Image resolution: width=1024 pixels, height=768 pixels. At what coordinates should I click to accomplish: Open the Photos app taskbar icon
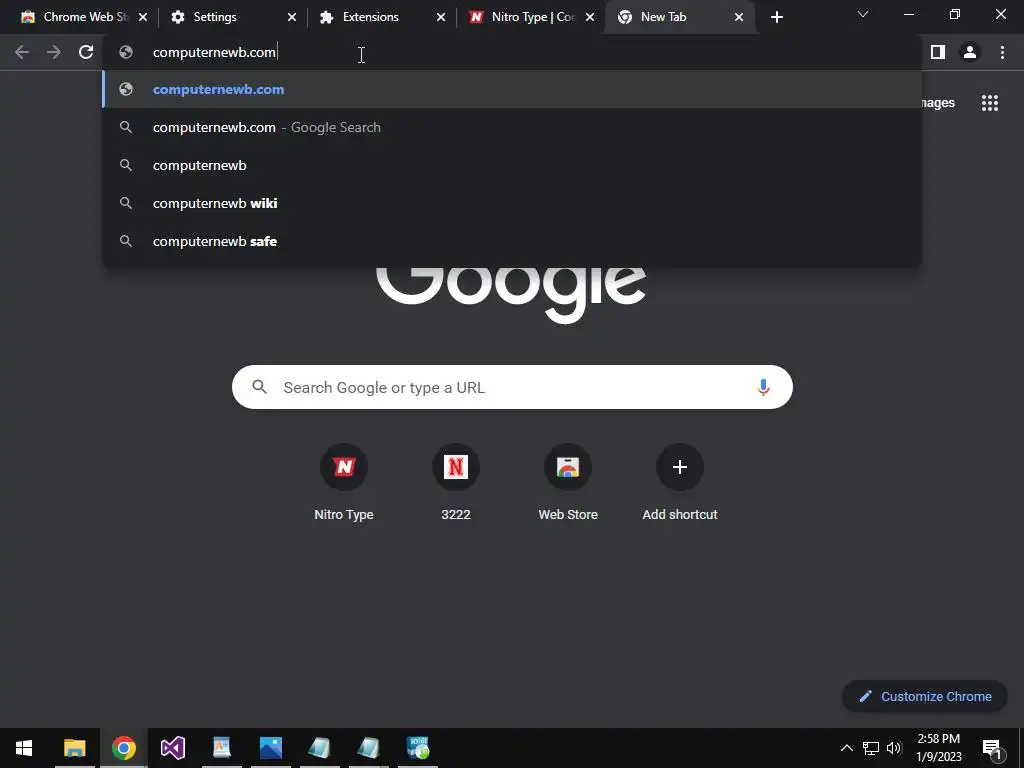270,748
